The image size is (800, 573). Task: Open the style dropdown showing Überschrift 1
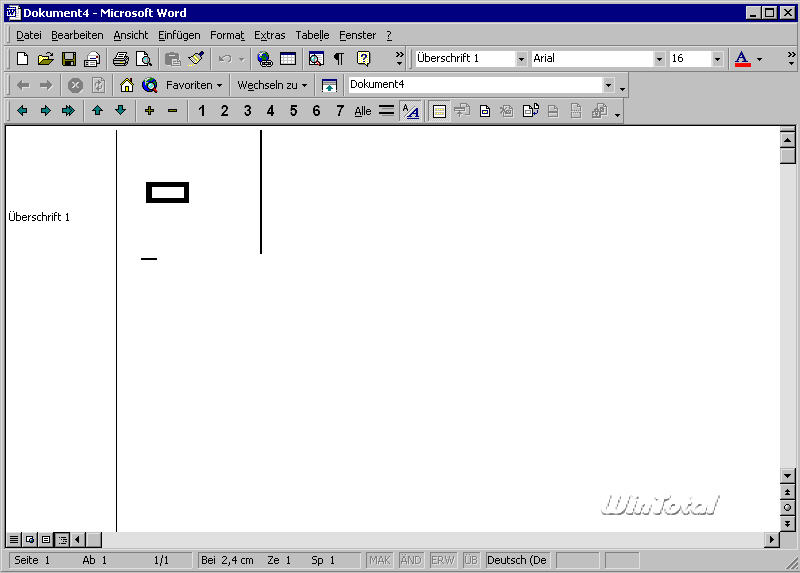[x=521, y=59]
